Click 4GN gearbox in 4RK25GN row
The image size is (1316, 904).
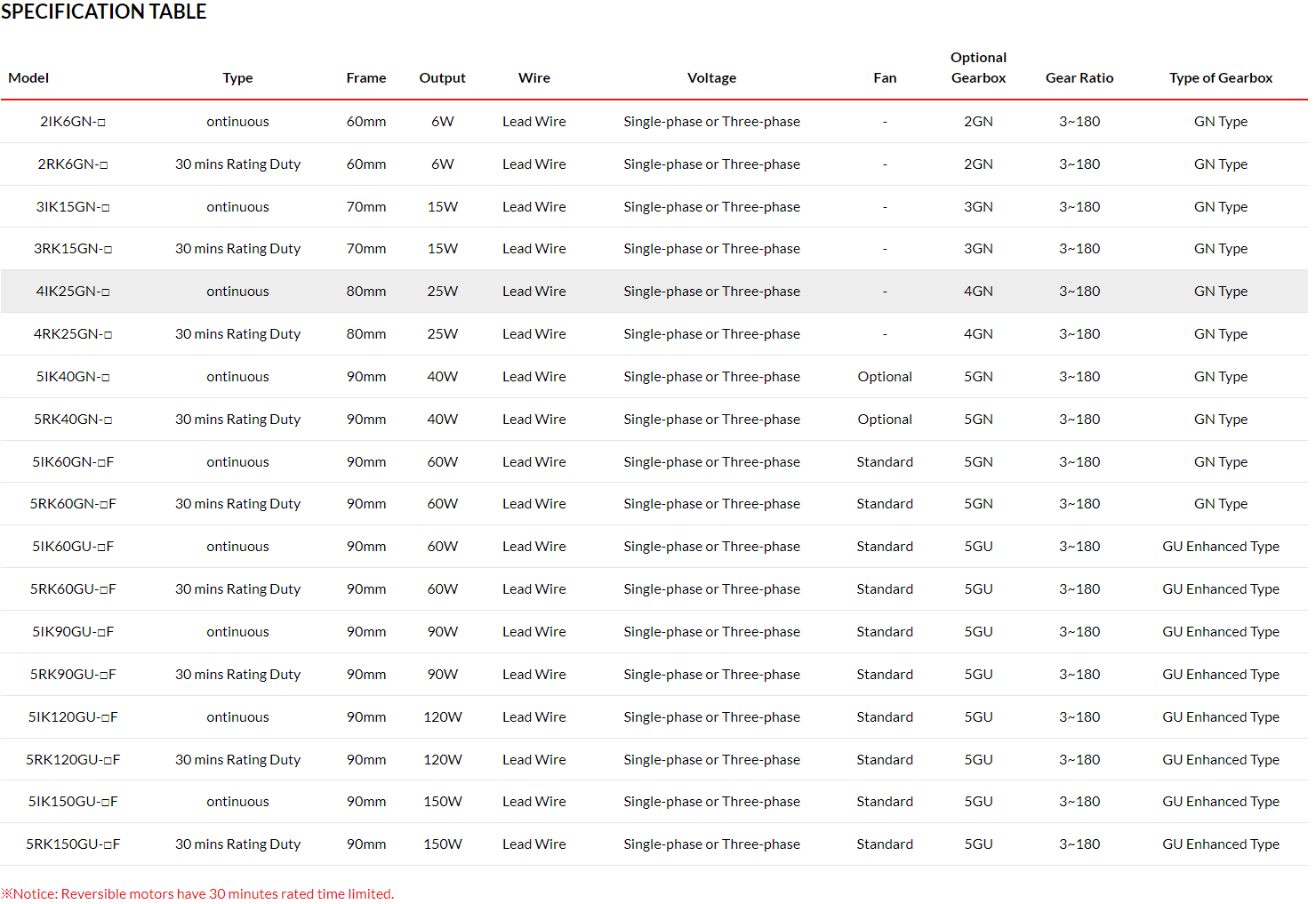pos(978,334)
